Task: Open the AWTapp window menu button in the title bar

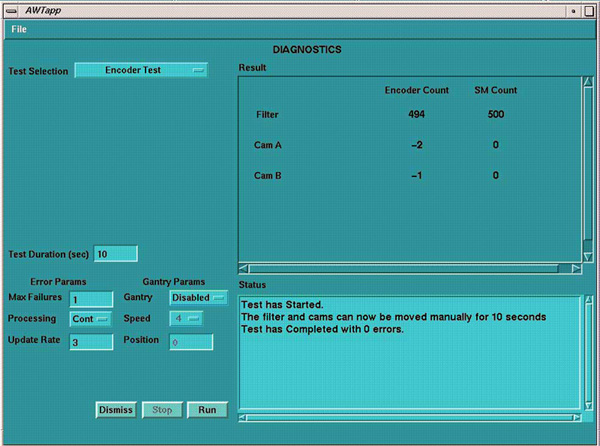Action: 10,9
